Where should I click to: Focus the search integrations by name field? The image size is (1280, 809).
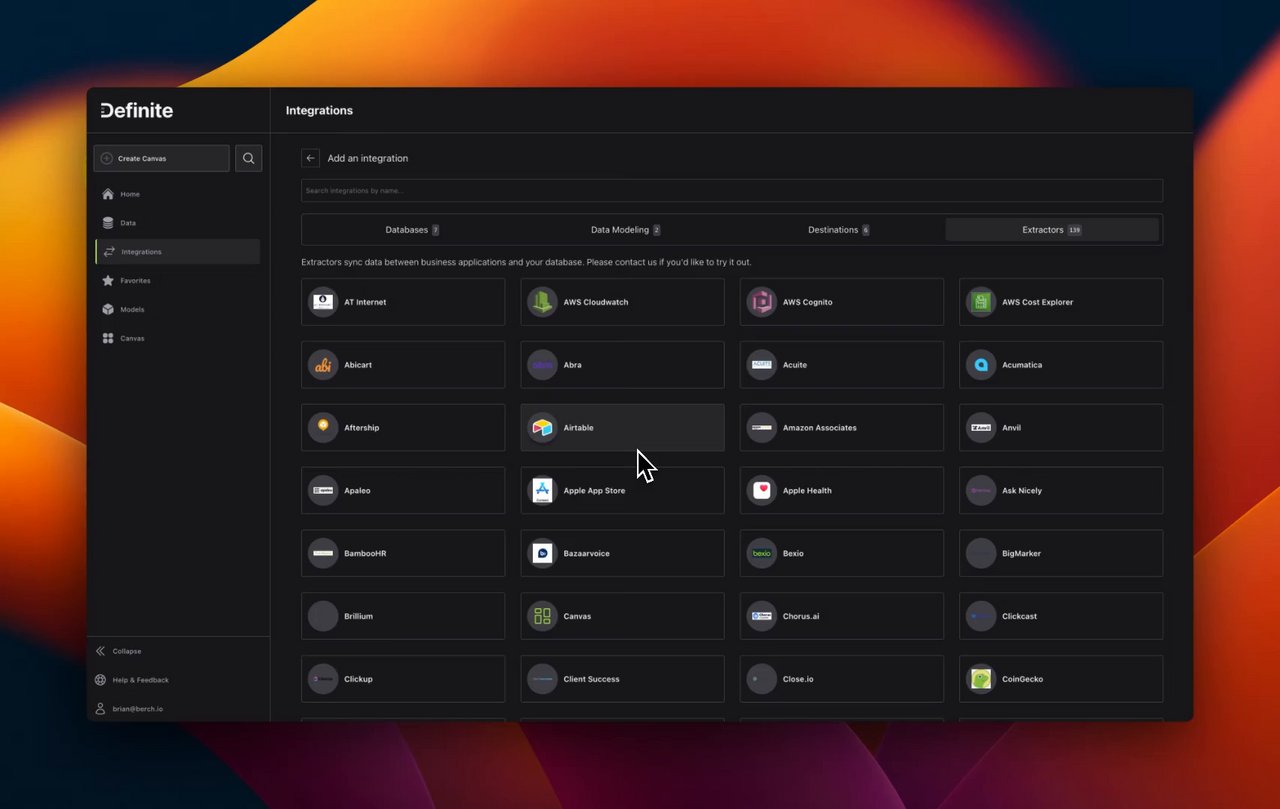point(732,190)
